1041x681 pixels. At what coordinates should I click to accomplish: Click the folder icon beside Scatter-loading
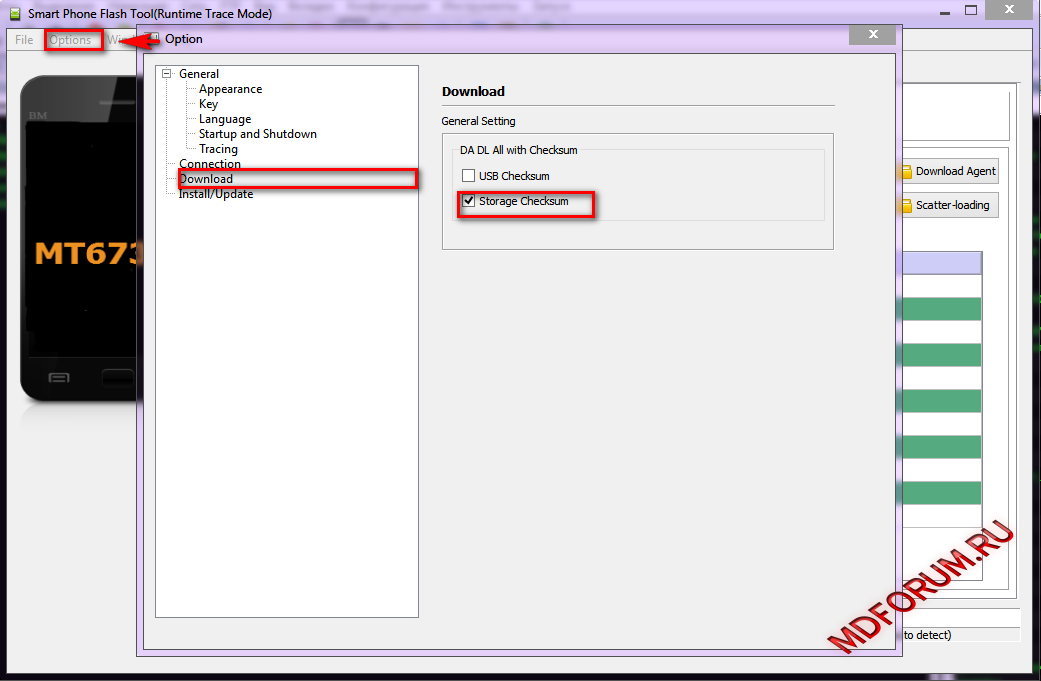(x=906, y=205)
